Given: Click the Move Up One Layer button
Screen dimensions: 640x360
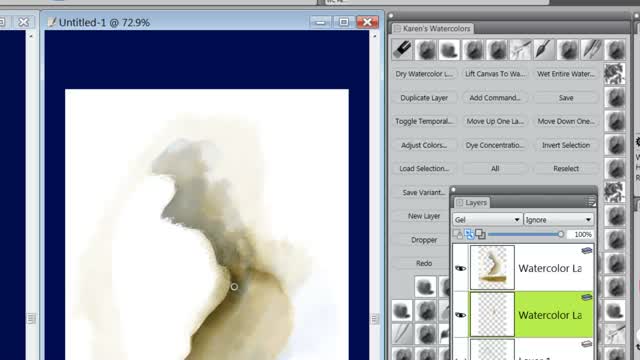Looking at the screenshot, I should [x=495, y=121].
